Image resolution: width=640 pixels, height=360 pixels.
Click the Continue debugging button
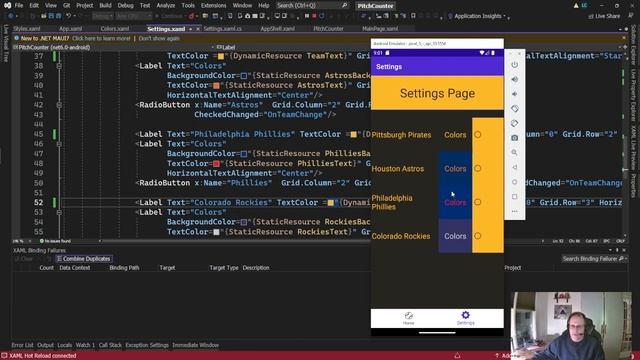point(169,16)
